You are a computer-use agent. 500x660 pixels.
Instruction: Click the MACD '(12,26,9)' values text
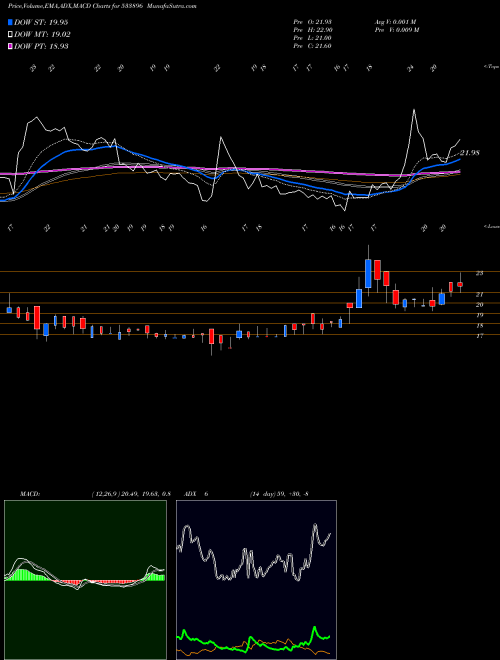(x=130, y=494)
